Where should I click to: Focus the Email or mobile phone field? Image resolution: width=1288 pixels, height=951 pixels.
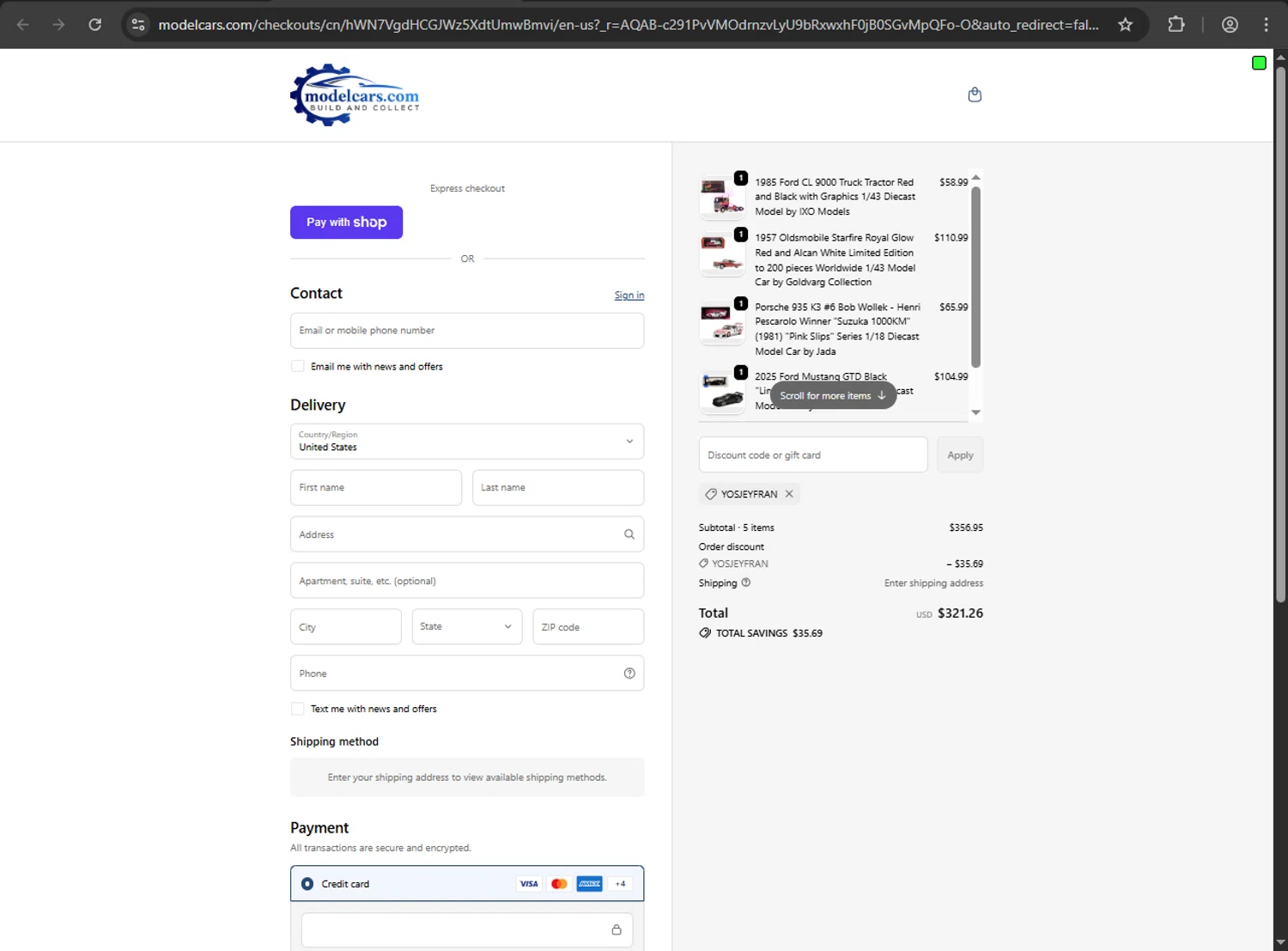pyautogui.click(x=467, y=331)
